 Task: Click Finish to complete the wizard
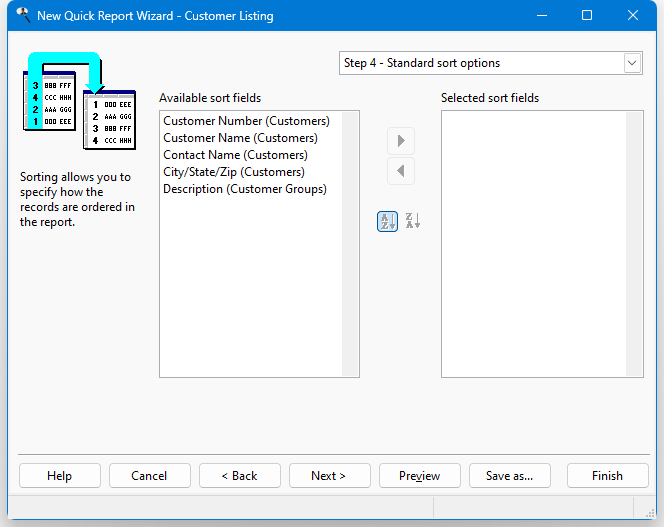(x=608, y=476)
